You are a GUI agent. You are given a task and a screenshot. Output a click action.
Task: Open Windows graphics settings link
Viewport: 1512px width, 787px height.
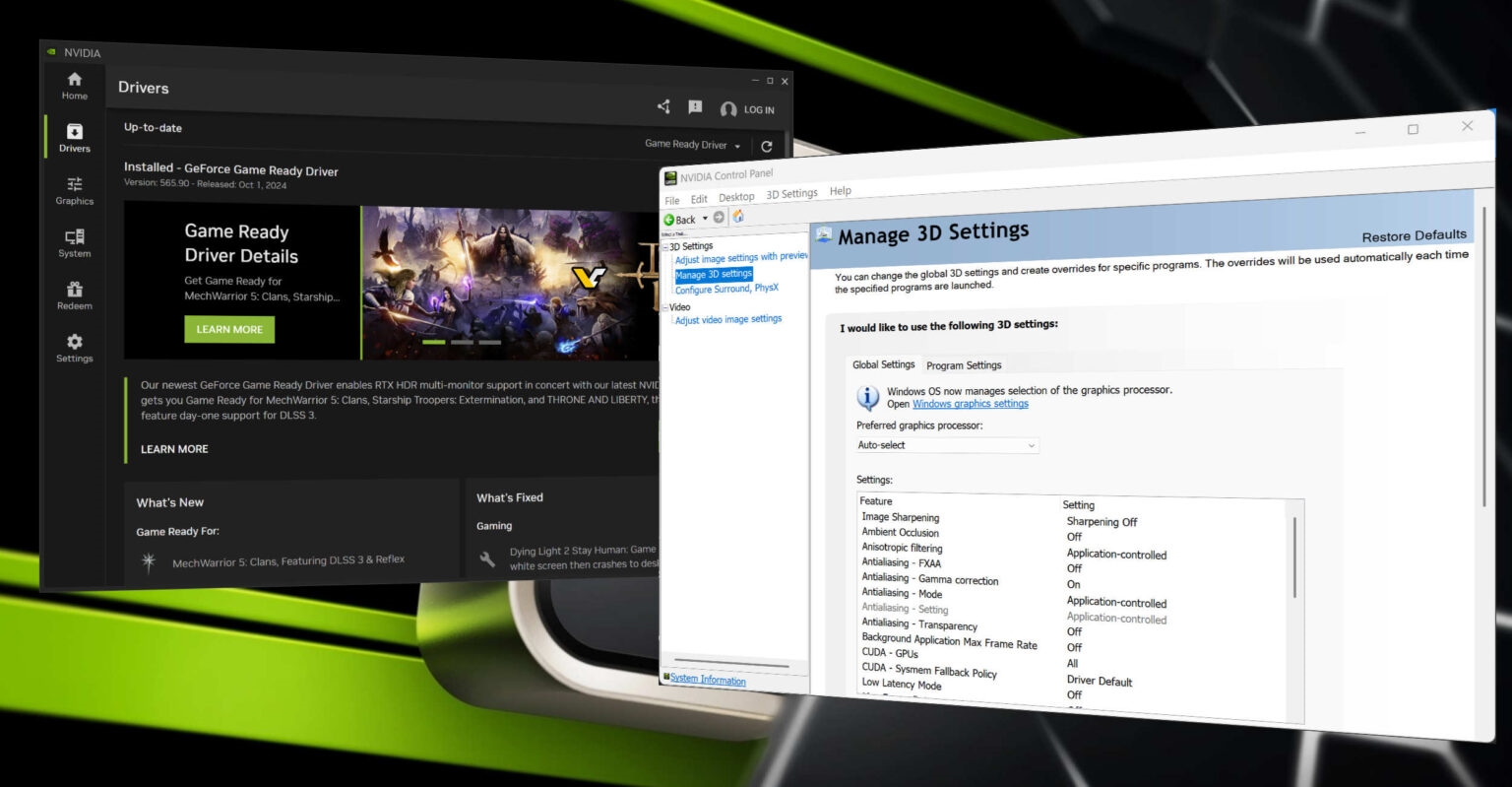971,404
